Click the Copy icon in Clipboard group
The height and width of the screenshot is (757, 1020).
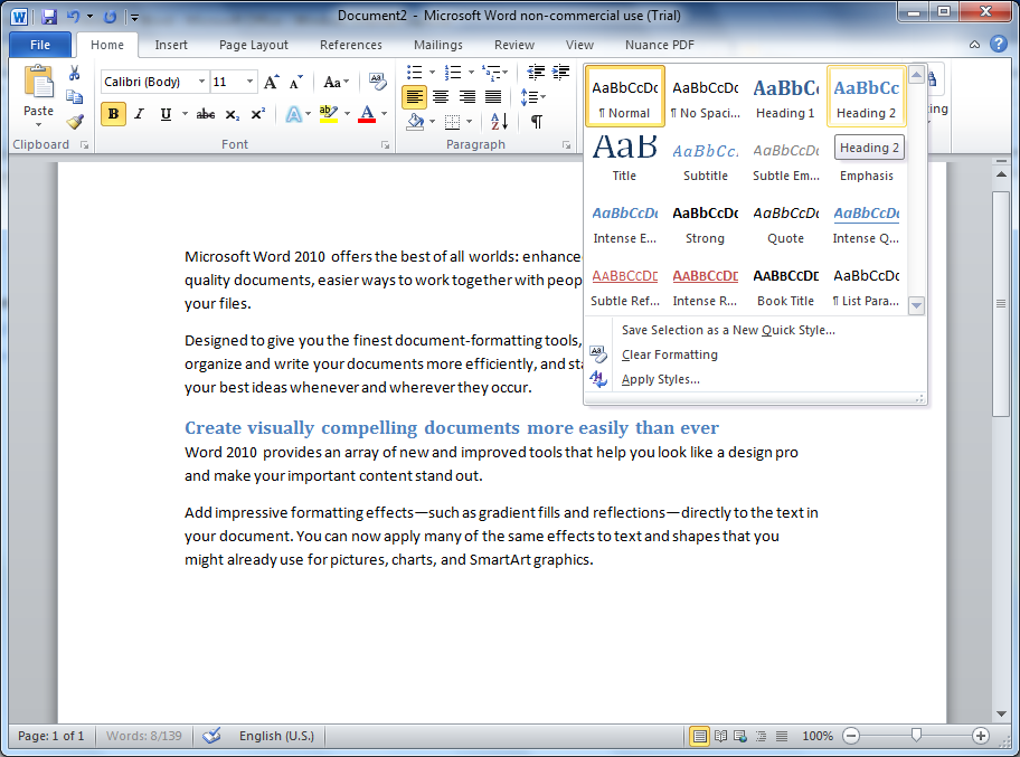(x=75, y=97)
